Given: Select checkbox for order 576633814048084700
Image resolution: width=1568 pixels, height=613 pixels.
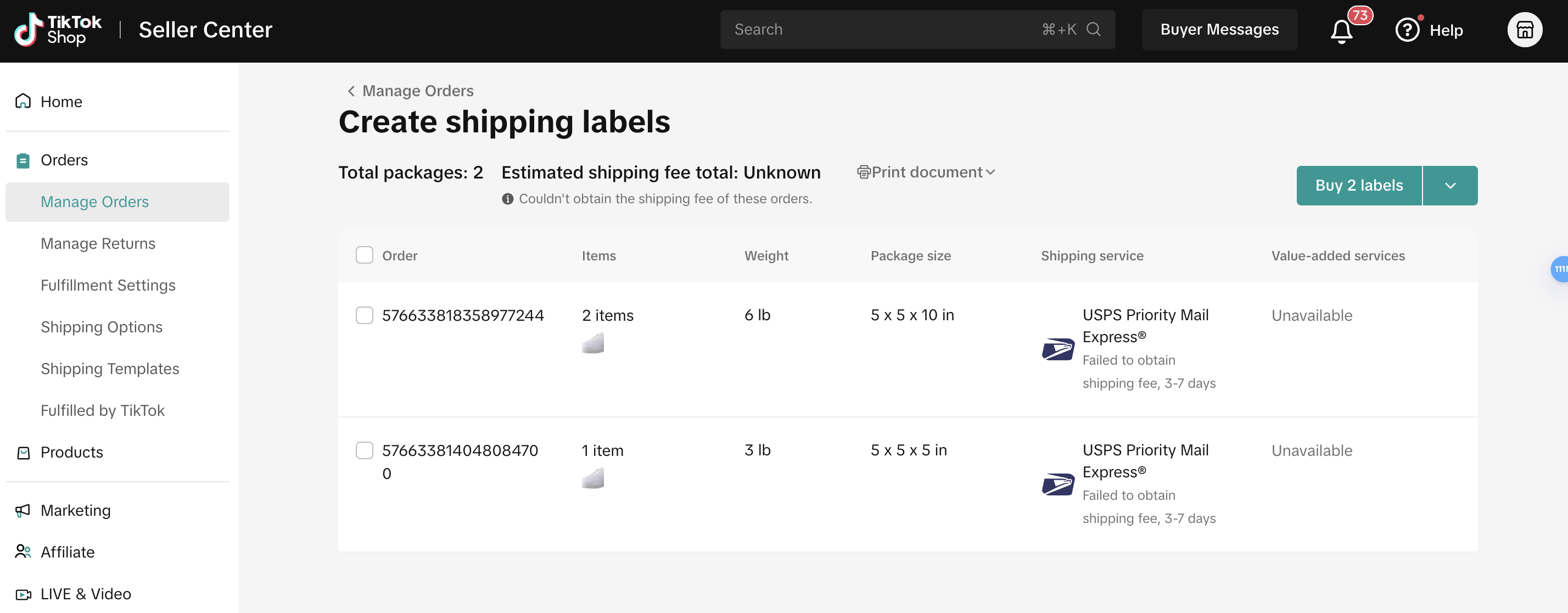Looking at the screenshot, I should (x=364, y=450).
